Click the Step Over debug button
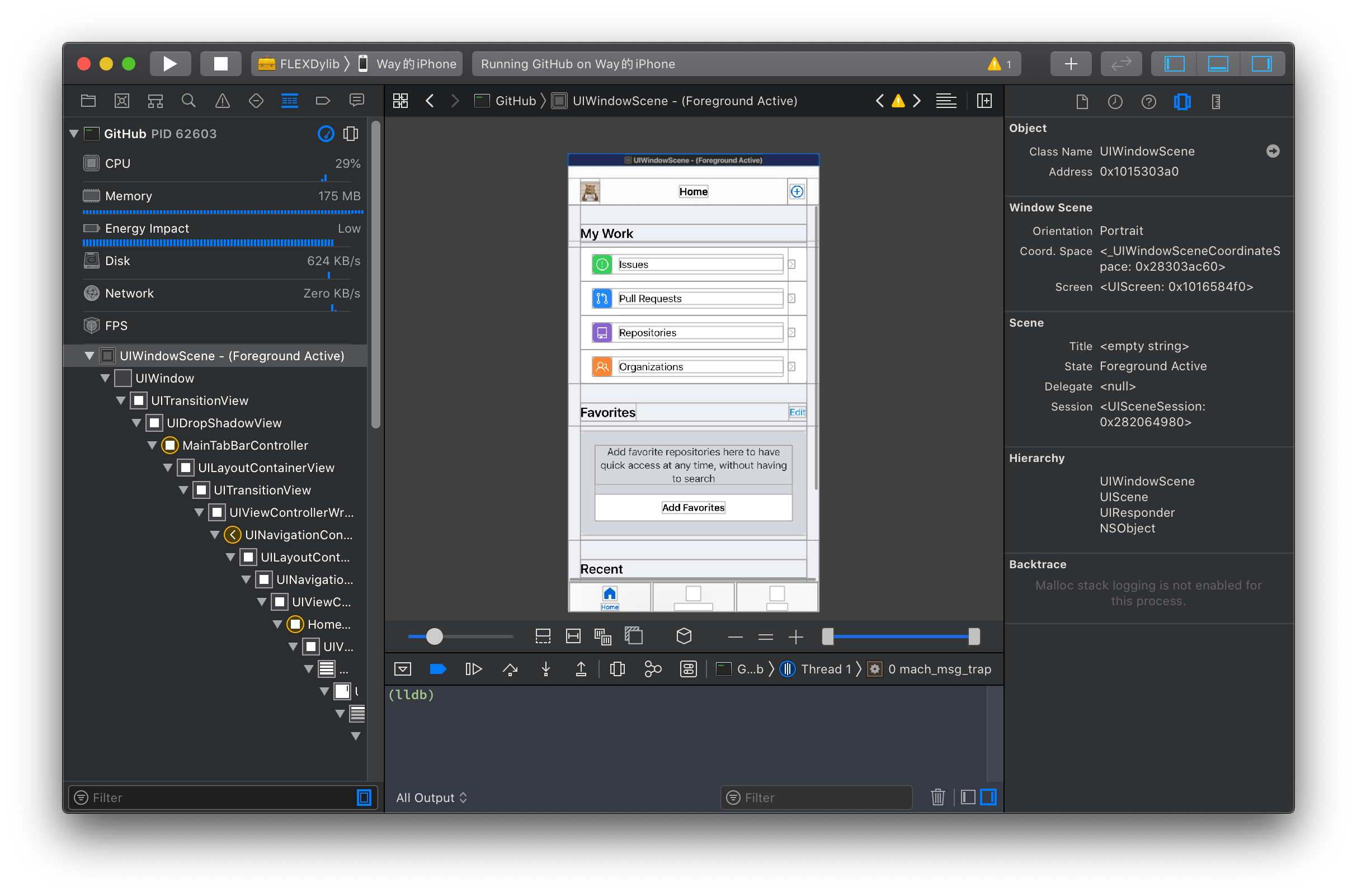Image resolution: width=1357 pixels, height=896 pixels. [510, 669]
